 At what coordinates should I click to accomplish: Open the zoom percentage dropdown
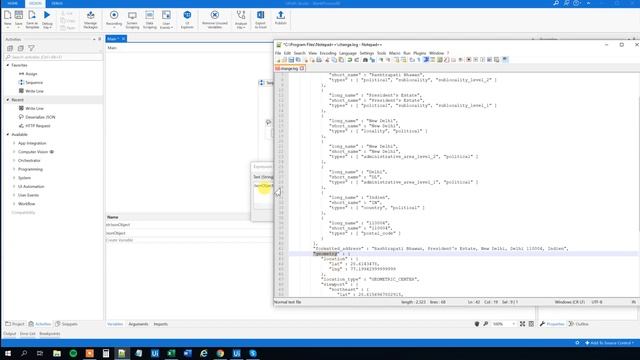(513, 324)
